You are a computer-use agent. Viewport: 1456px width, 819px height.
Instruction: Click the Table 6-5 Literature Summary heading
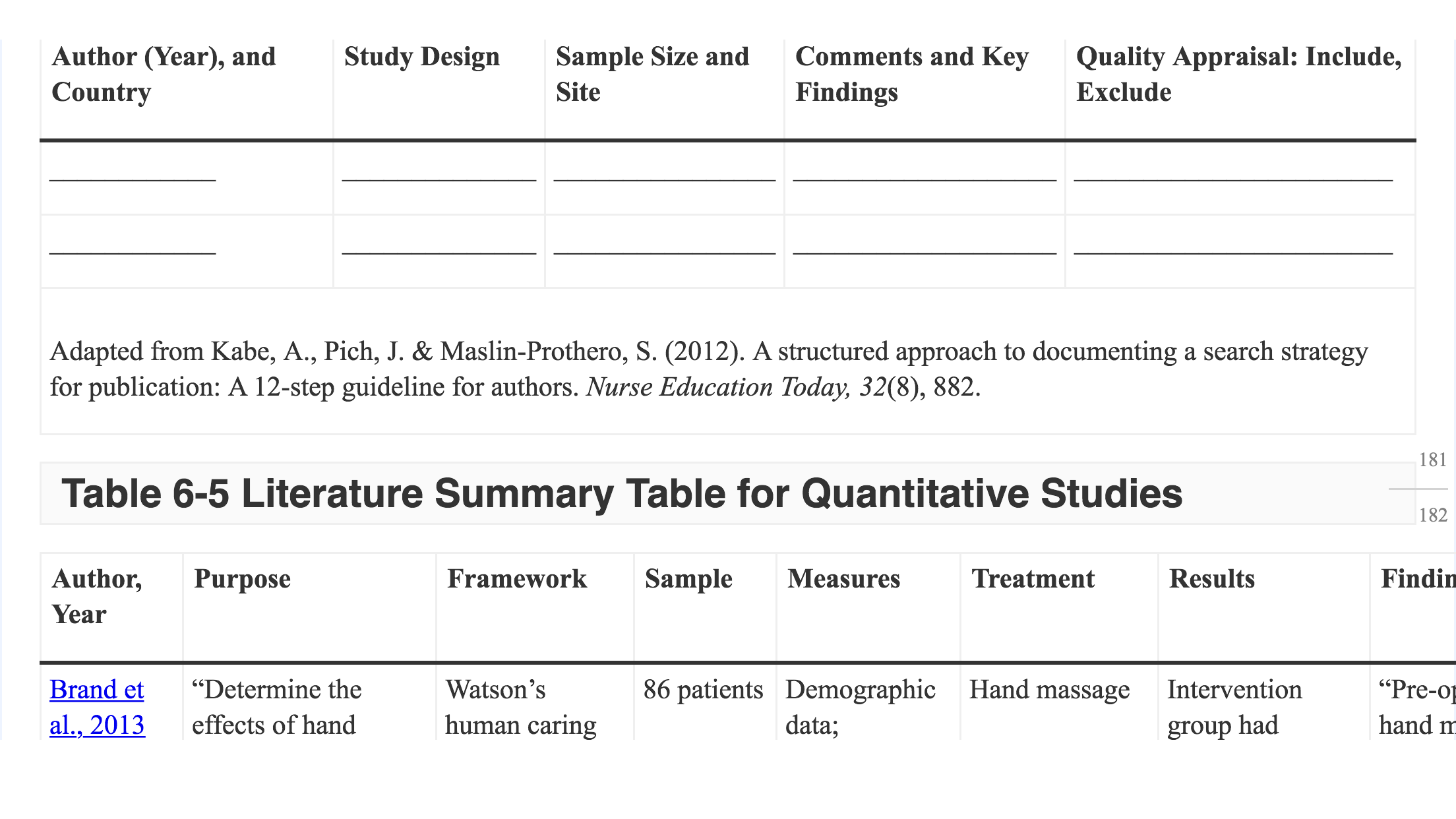pyautogui.click(x=622, y=493)
